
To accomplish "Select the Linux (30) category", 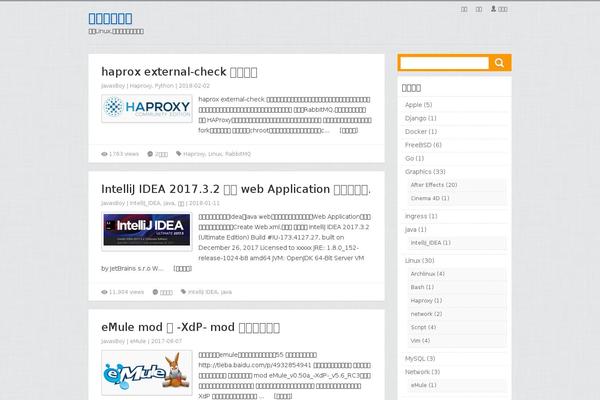I will coord(419,261).
